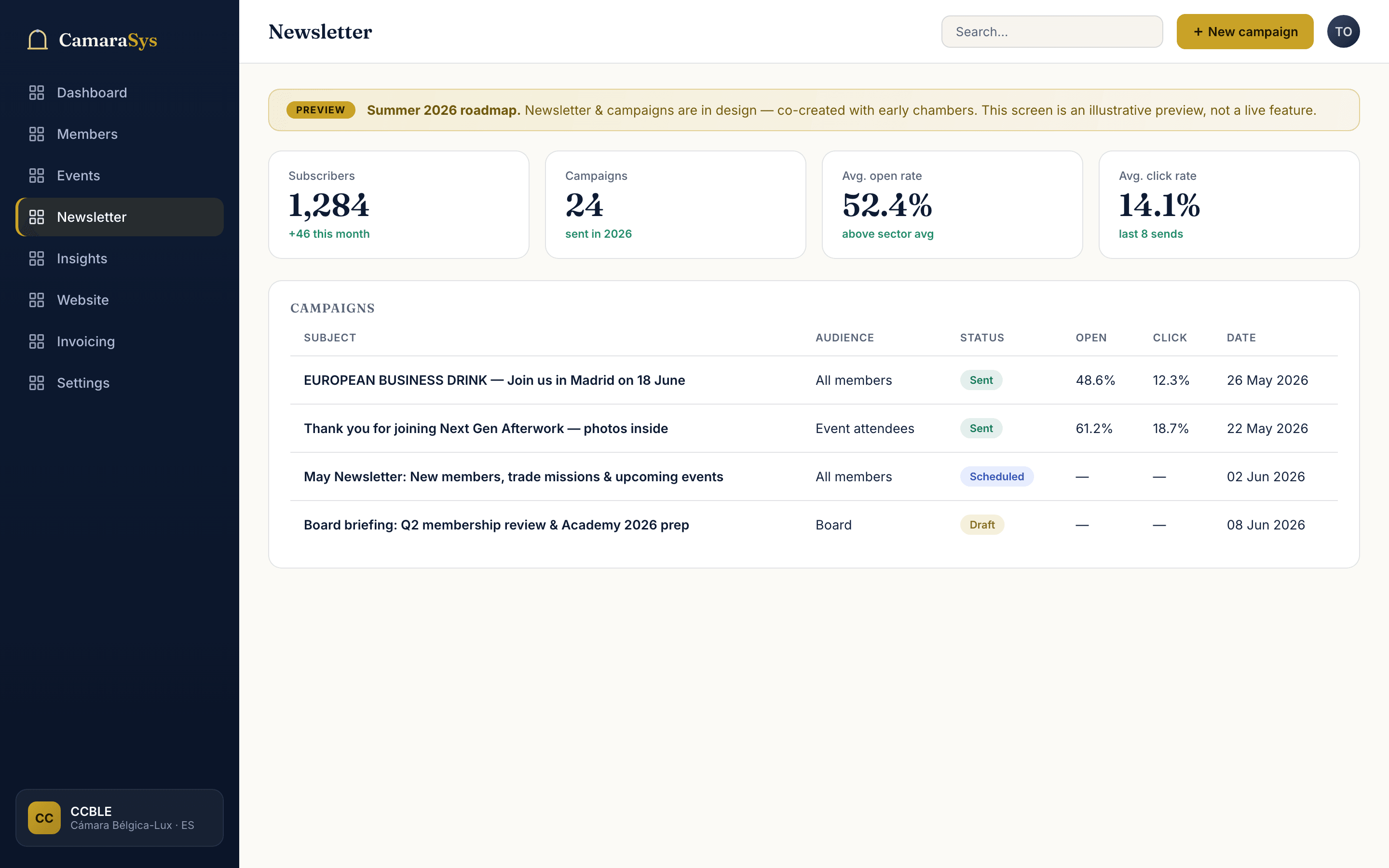
Task: Click the Board audience cell
Action: coord(833,525)
